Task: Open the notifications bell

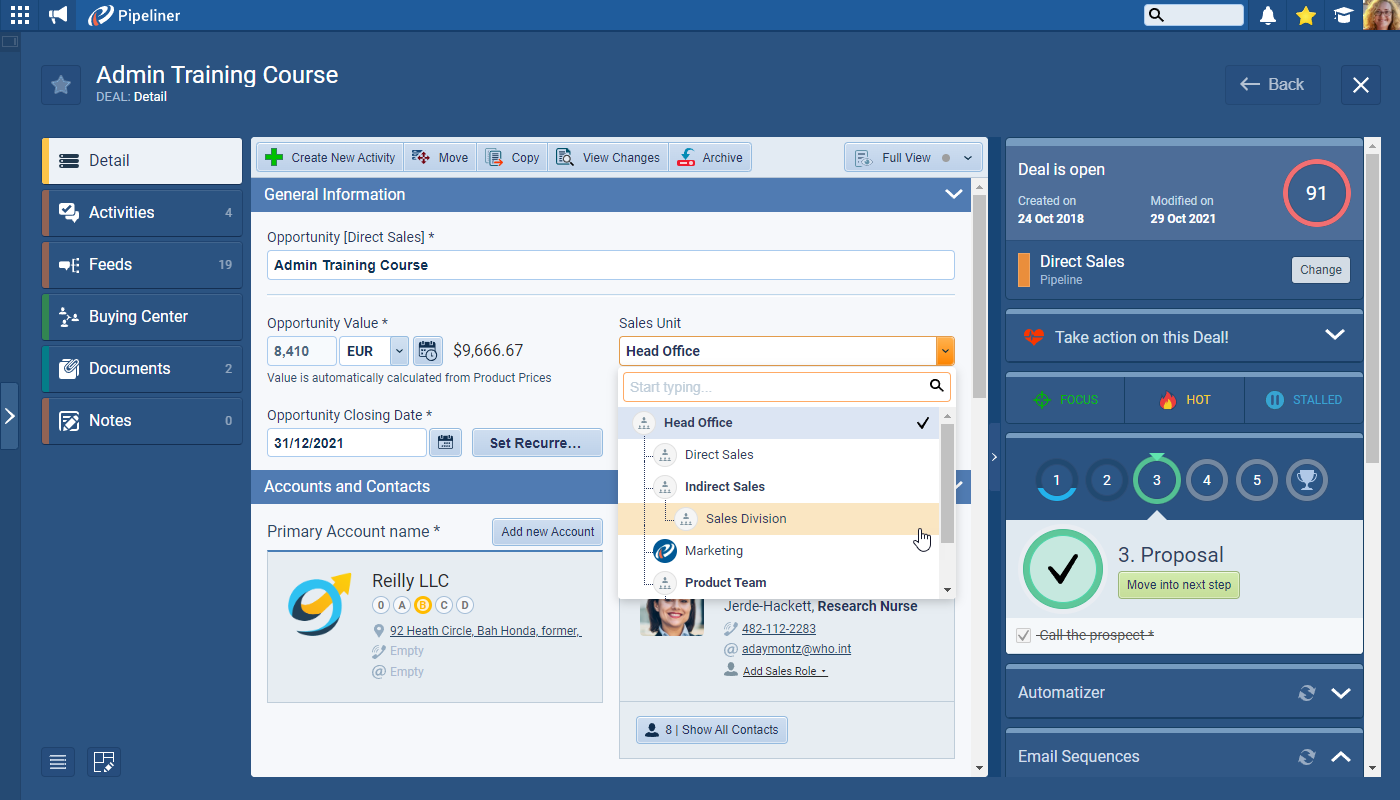Action: 1268,15
